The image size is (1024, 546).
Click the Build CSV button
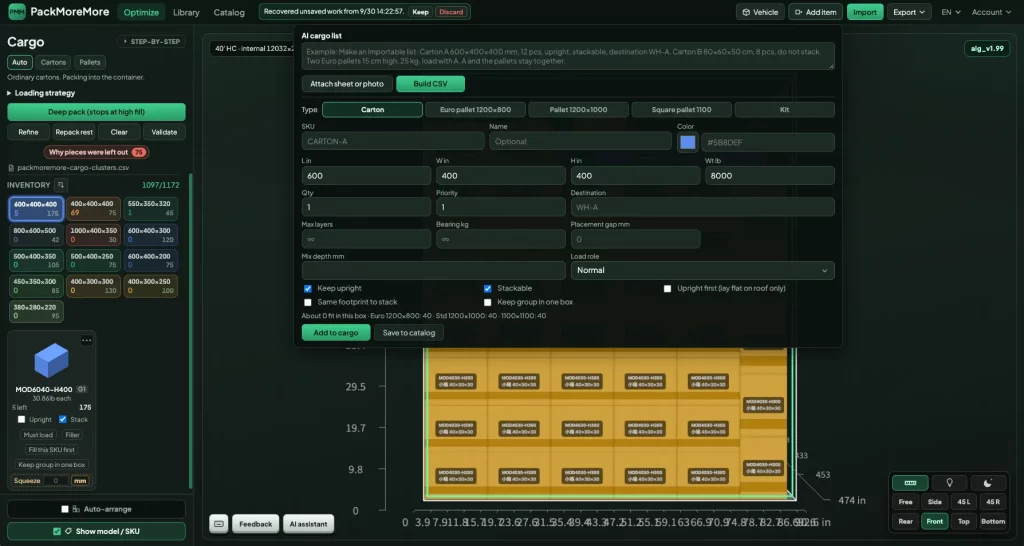tap(430, 84)
